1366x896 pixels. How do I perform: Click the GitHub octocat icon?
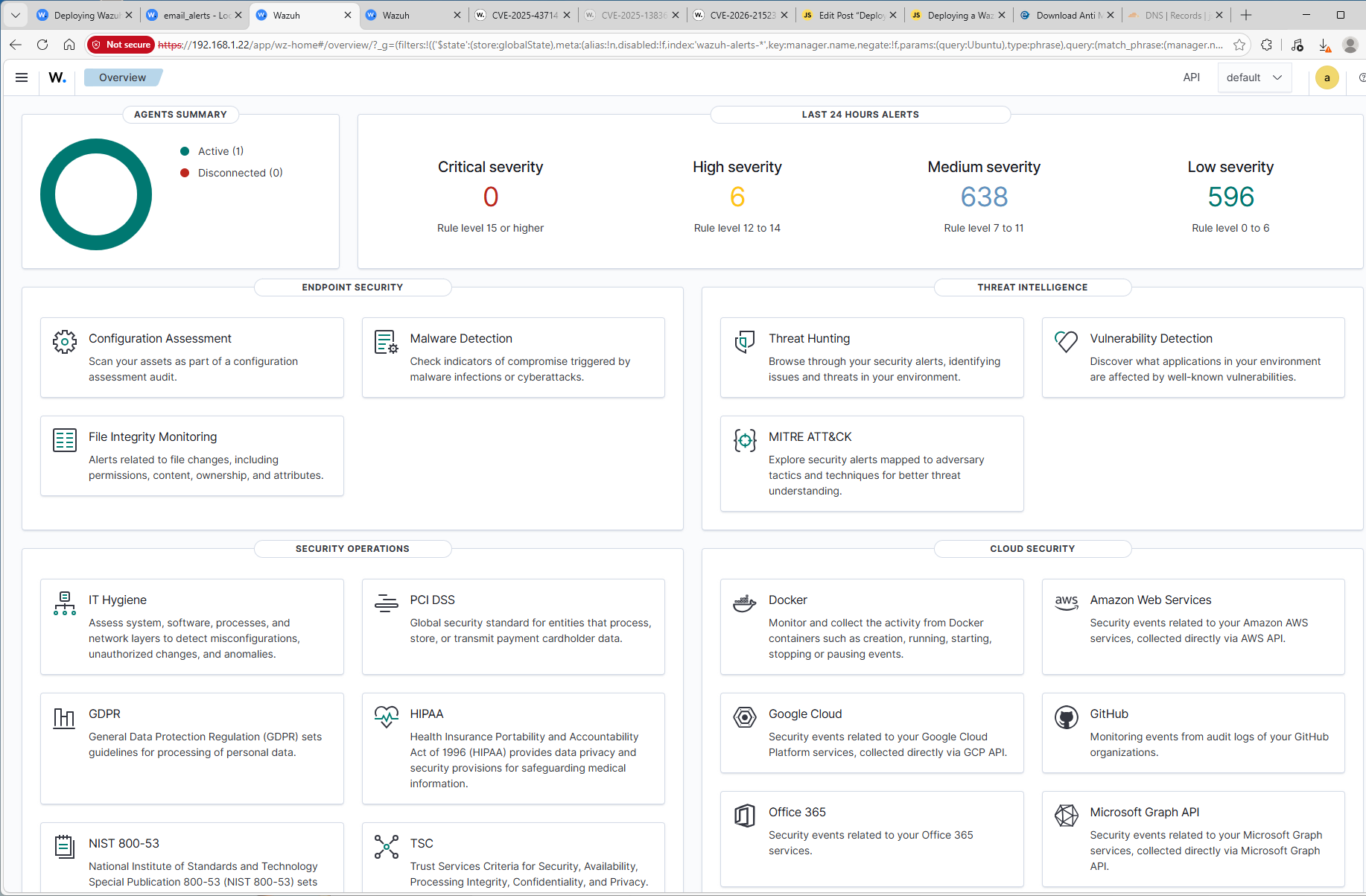tap(1066, 717)
